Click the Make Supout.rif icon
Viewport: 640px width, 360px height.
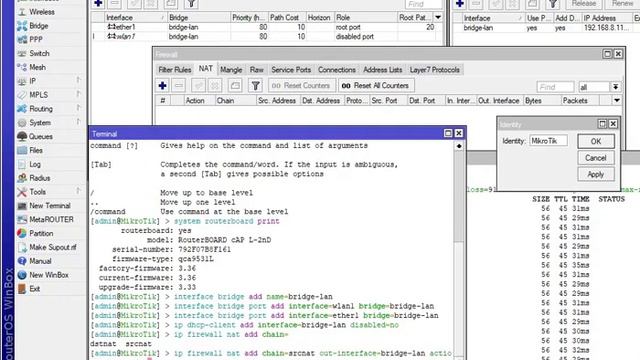[x=22, y=247]
